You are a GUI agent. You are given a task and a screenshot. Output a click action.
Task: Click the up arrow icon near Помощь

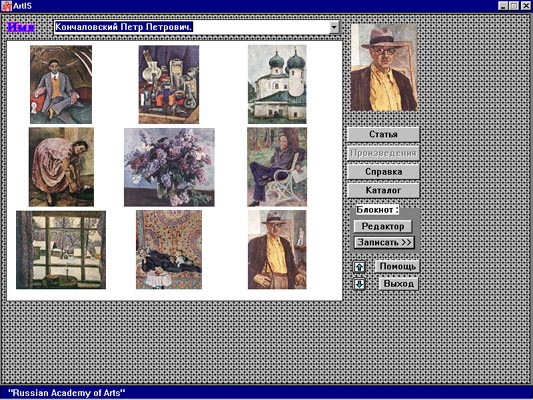[x=359, y=267]
